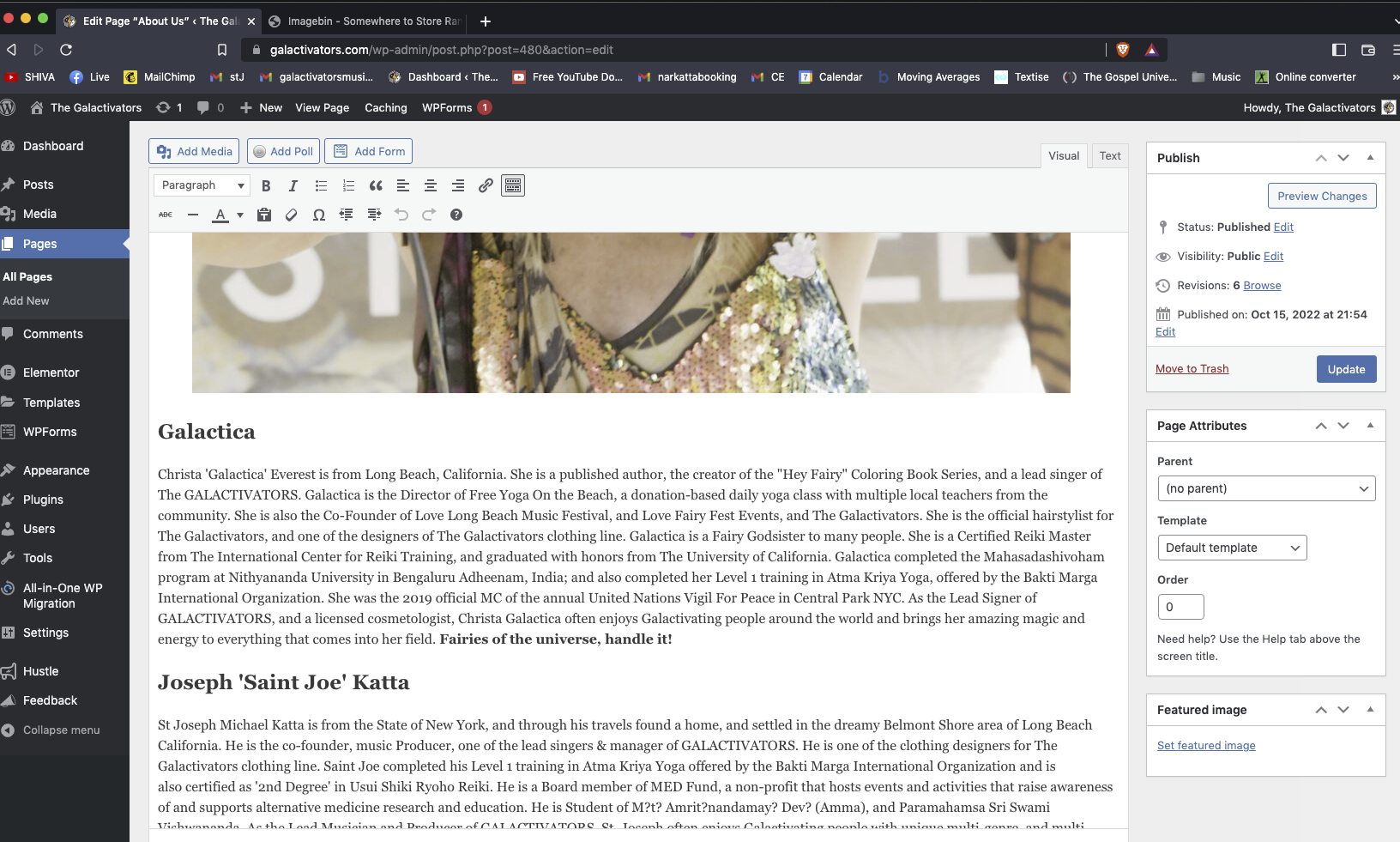Click the browser reload button

tap(66, 50)
